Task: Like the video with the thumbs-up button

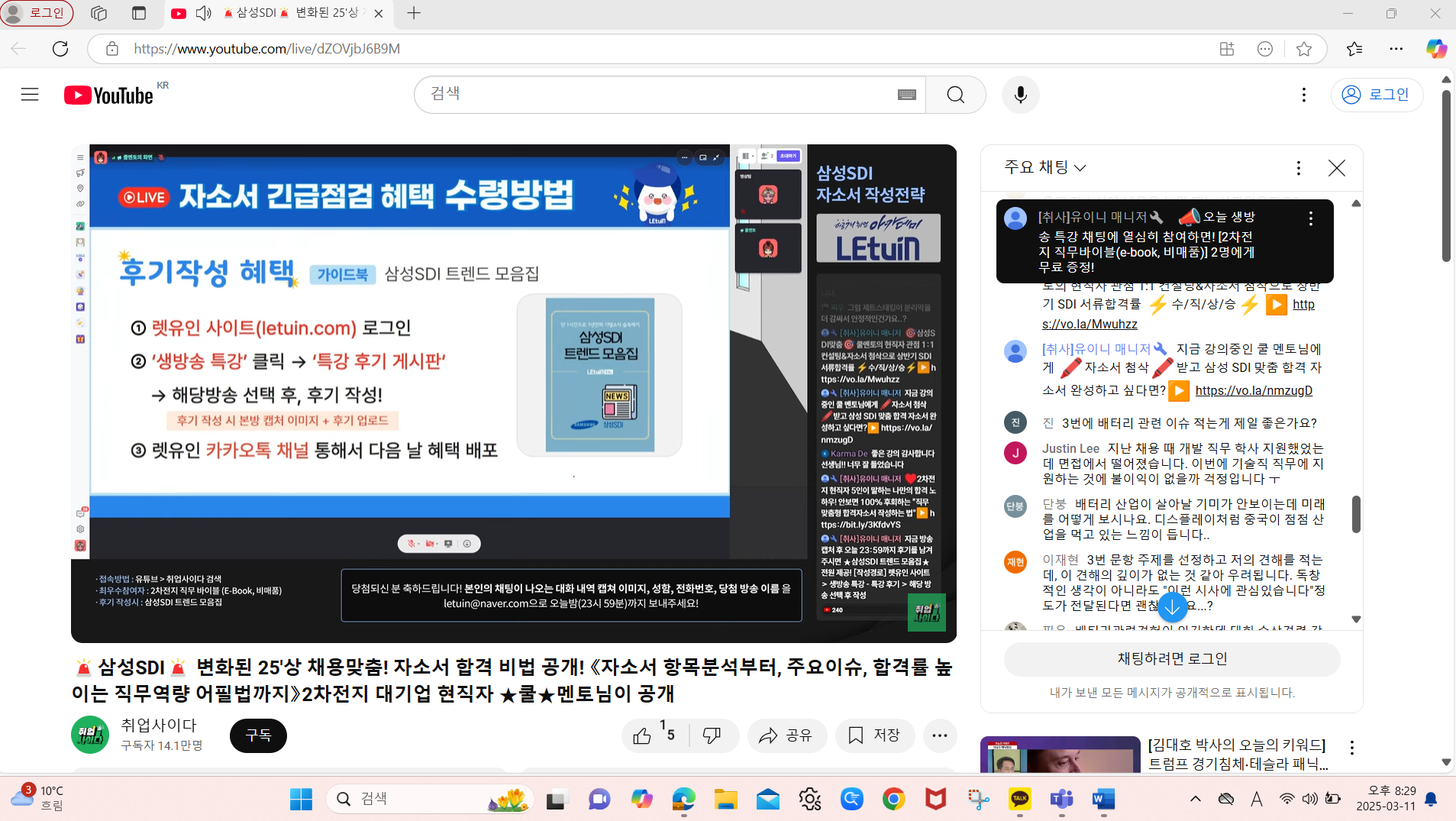Action: tap(643, 735)
